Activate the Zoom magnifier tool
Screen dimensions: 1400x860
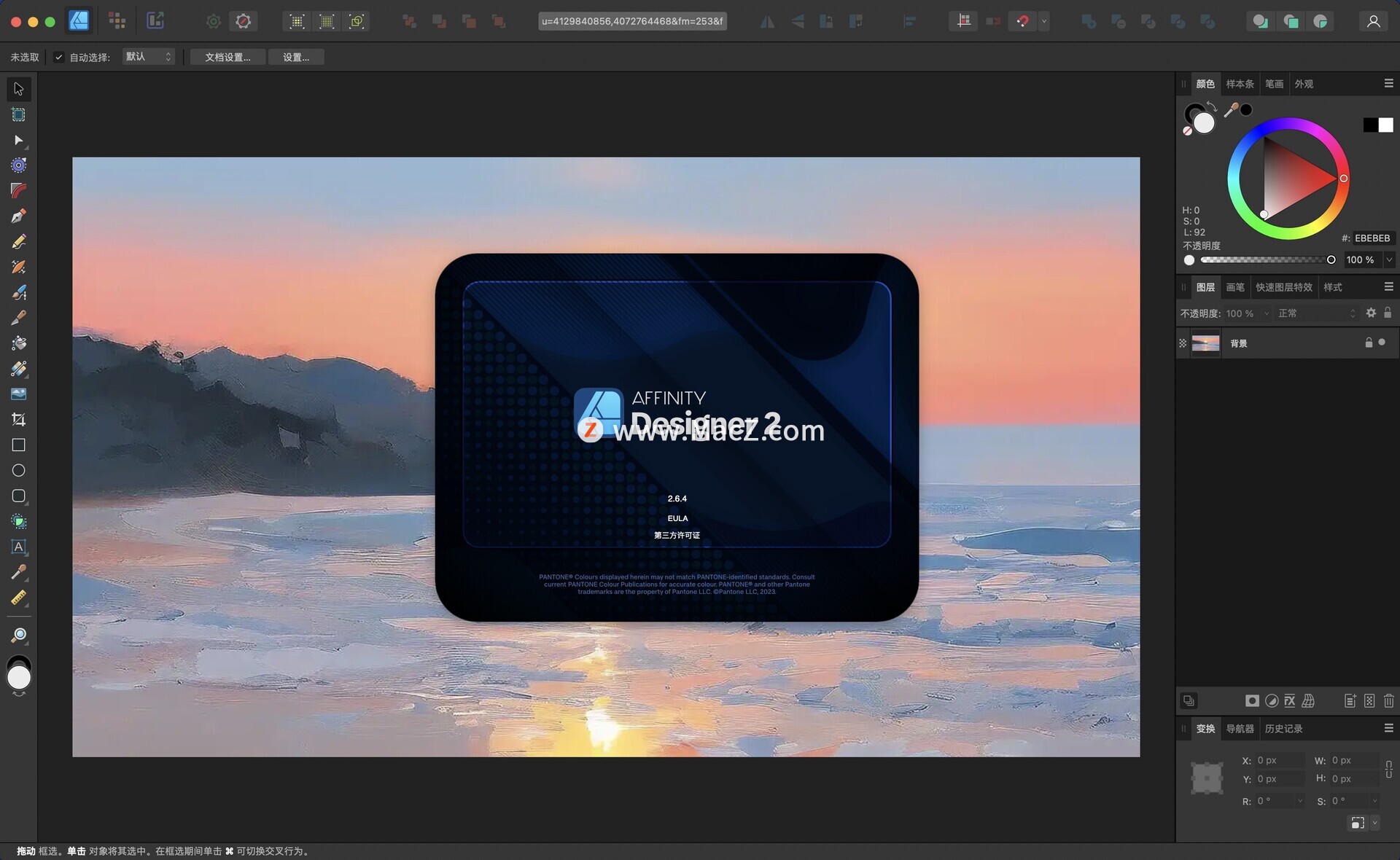19,636
